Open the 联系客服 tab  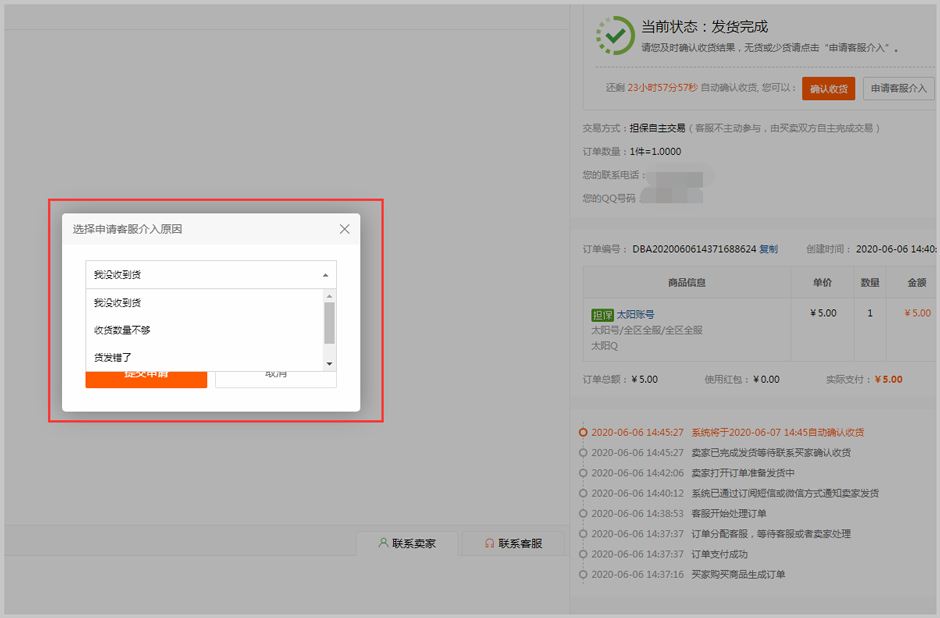tap(513, 543)
